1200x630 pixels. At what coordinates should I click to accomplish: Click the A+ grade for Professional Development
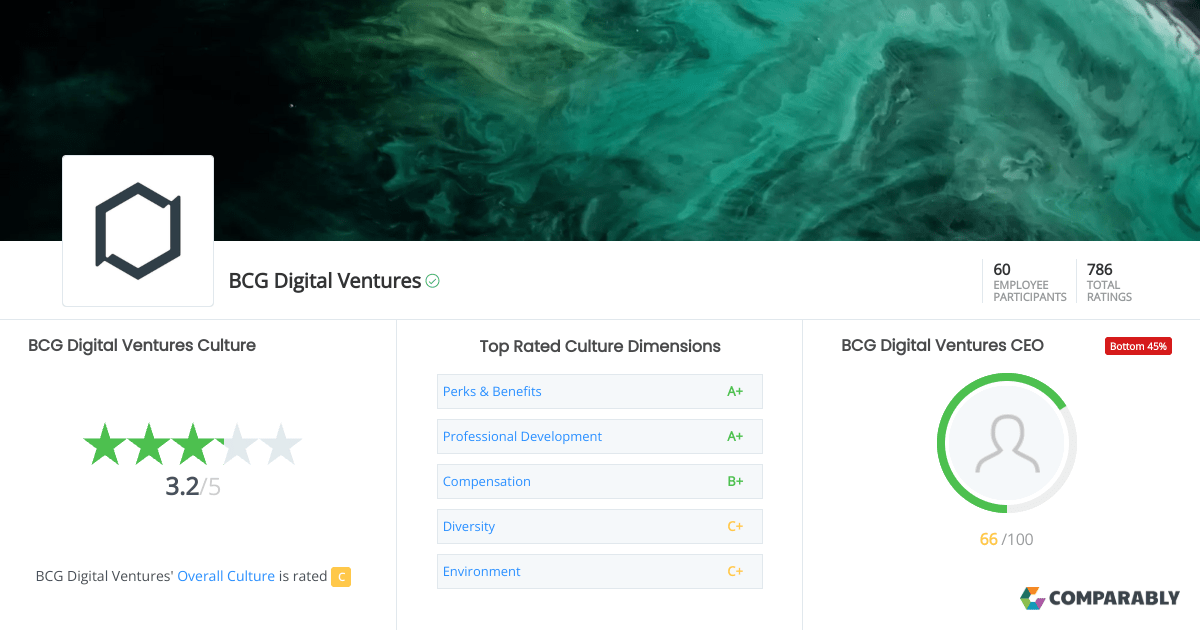(735, 436)
